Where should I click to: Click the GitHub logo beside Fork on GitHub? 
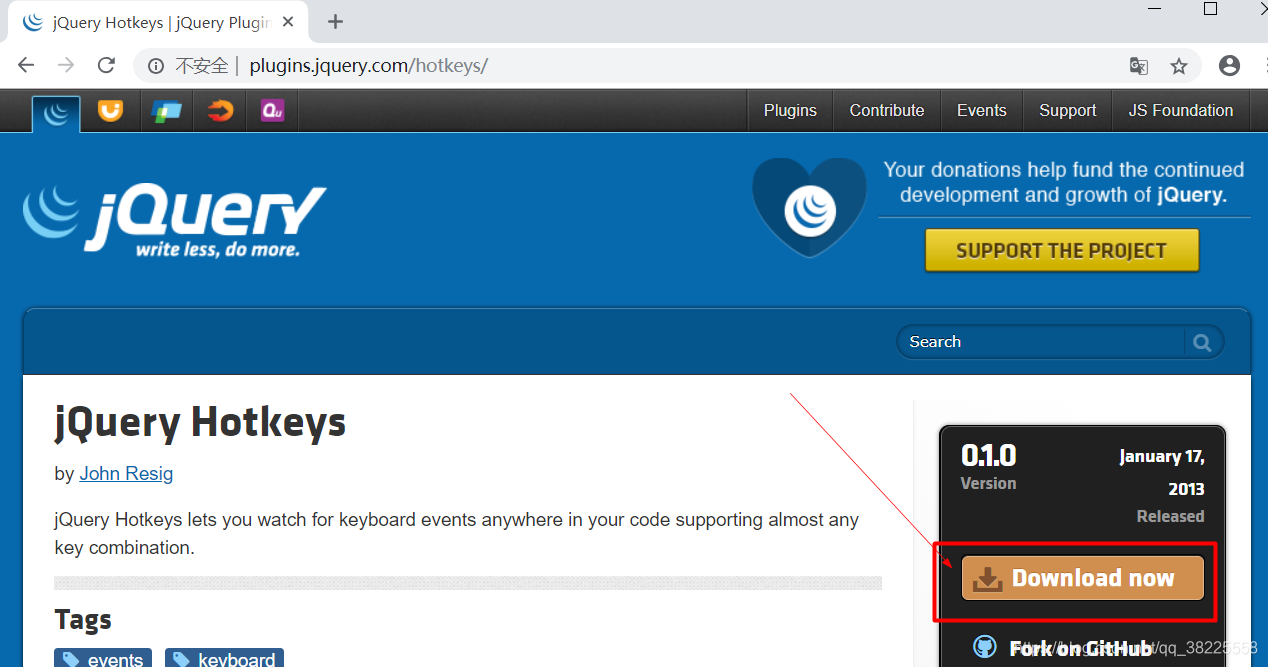click(x=985, y=647)
